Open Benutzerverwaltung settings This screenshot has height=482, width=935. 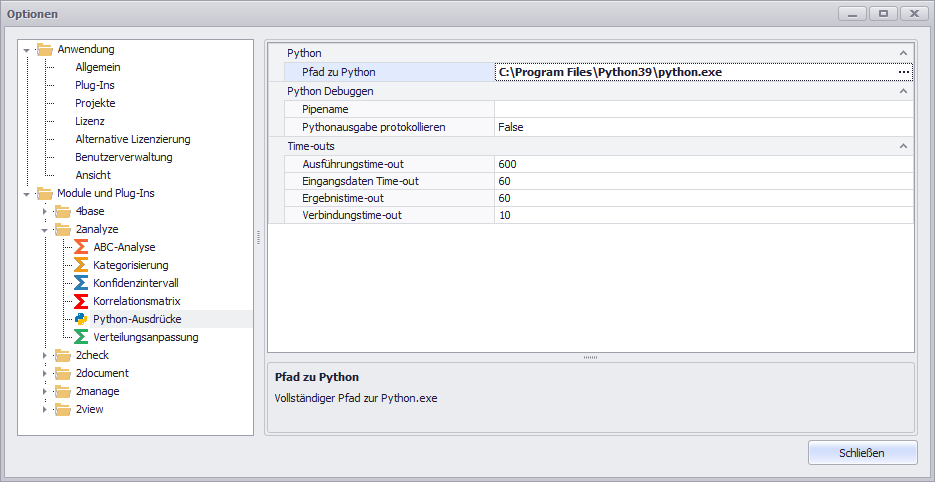(x=124, y=157)
